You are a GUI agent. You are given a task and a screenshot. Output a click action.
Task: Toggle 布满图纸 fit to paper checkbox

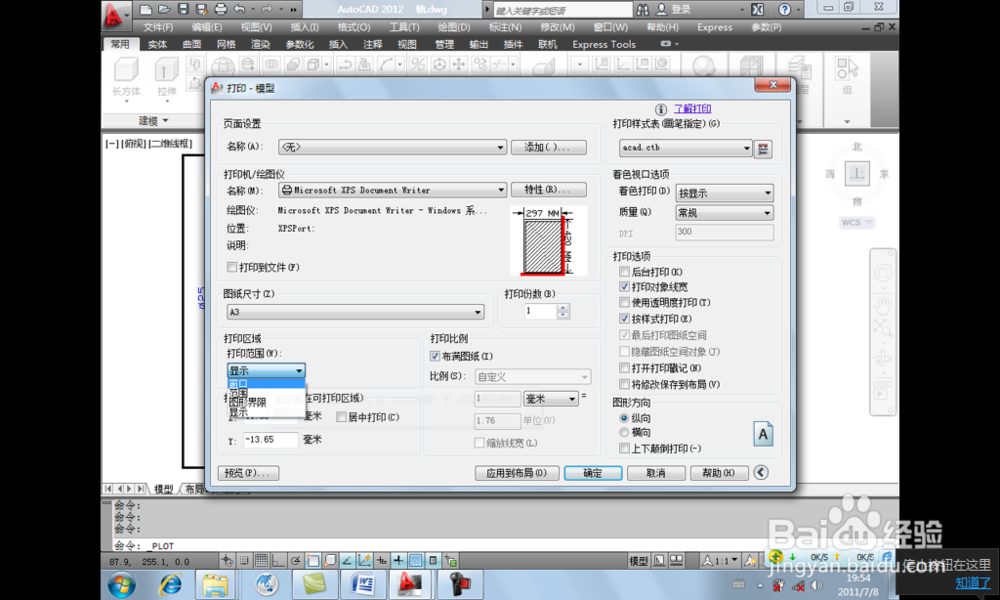pyautogui.click(x=435, y=356)
